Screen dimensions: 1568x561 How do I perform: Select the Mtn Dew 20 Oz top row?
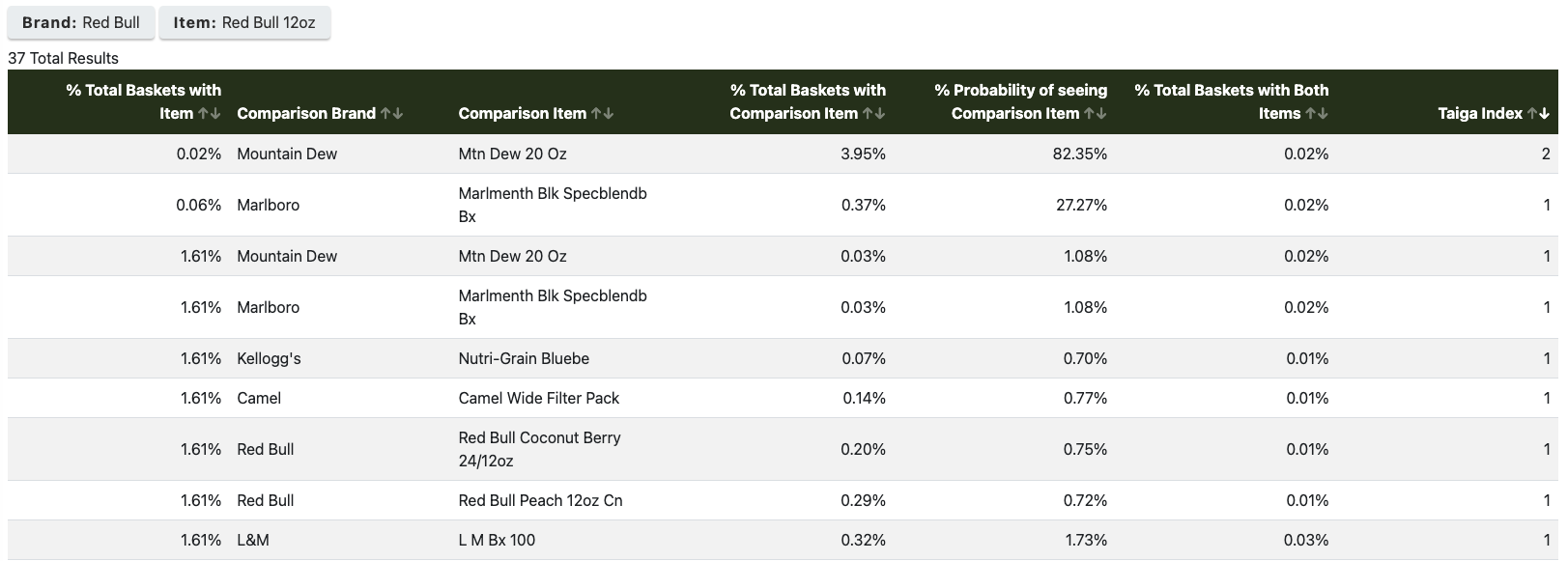676,154
